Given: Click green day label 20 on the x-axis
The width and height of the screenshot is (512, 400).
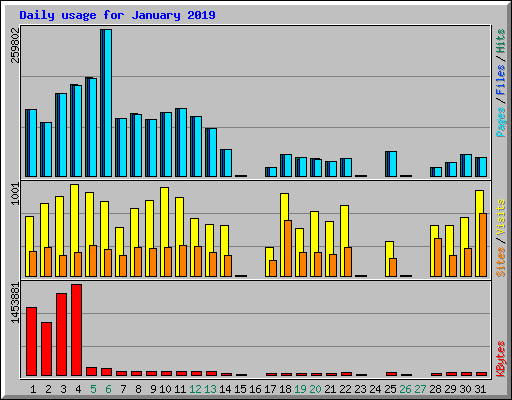Looking at the screenshot, I should click(315, 389).
